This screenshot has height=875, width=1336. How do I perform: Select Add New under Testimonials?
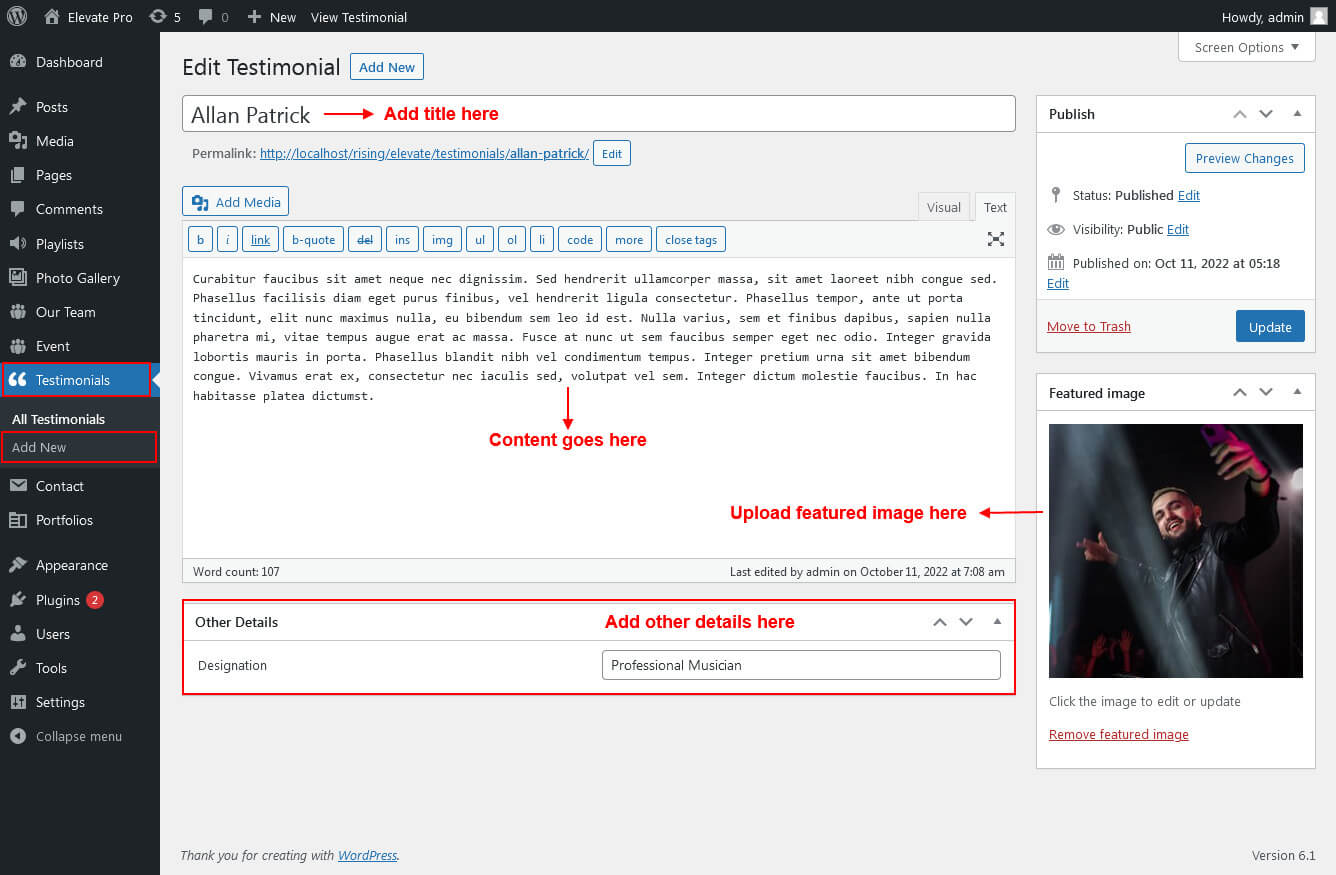tap(39, 447)
